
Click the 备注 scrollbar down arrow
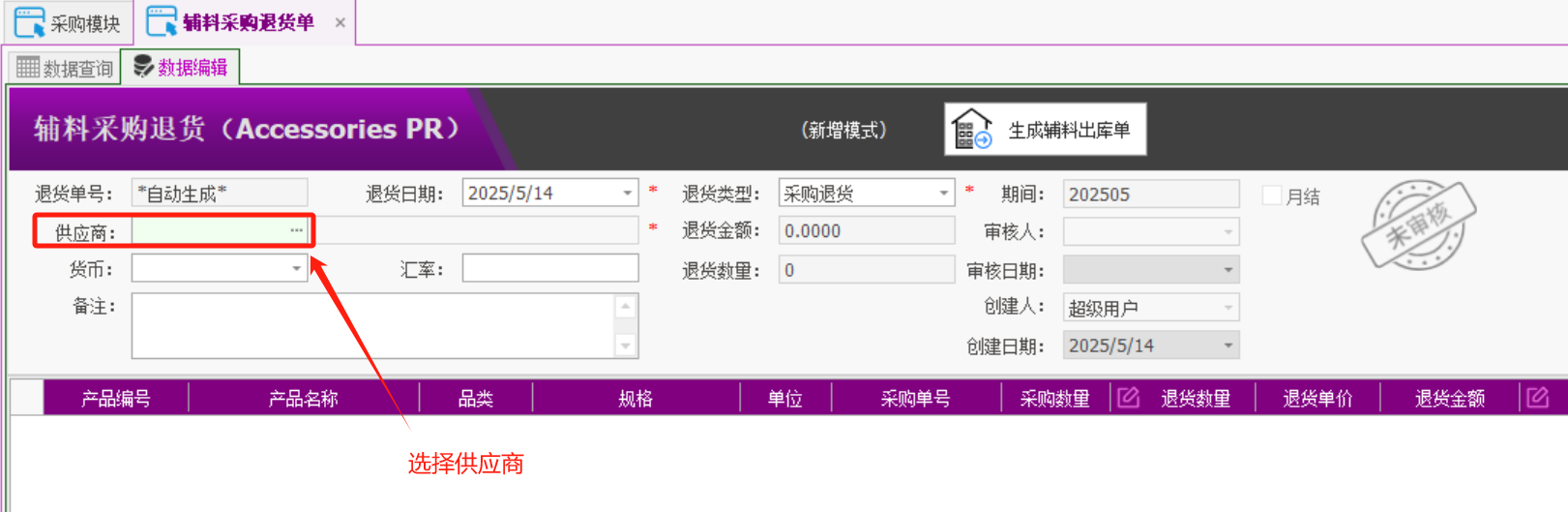pyautogui.click(x=626, y=346)
